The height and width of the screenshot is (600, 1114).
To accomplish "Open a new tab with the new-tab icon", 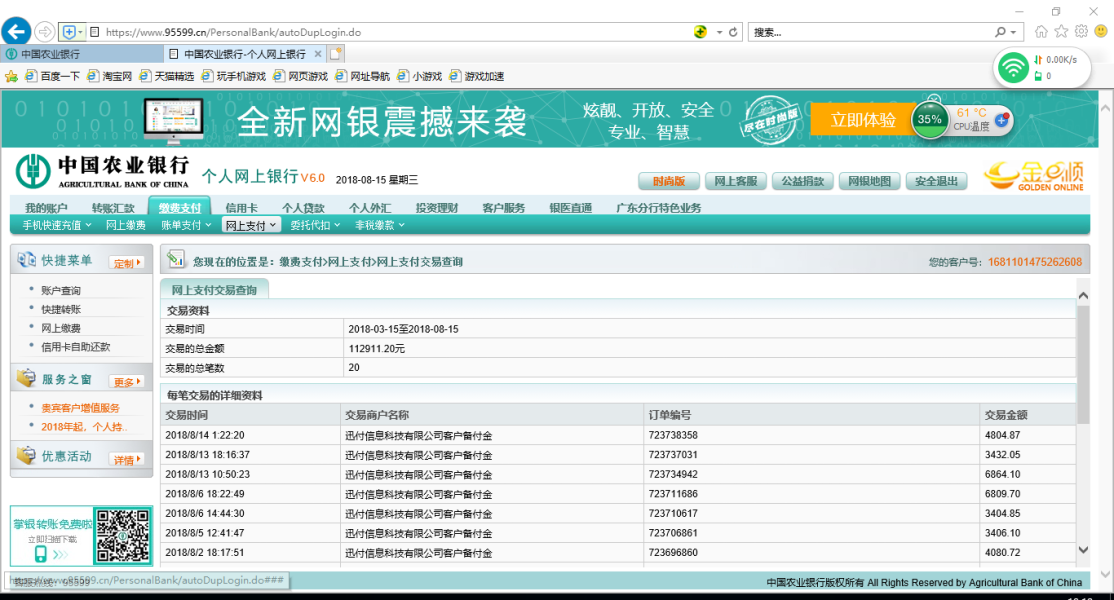I will click(336, 53).
